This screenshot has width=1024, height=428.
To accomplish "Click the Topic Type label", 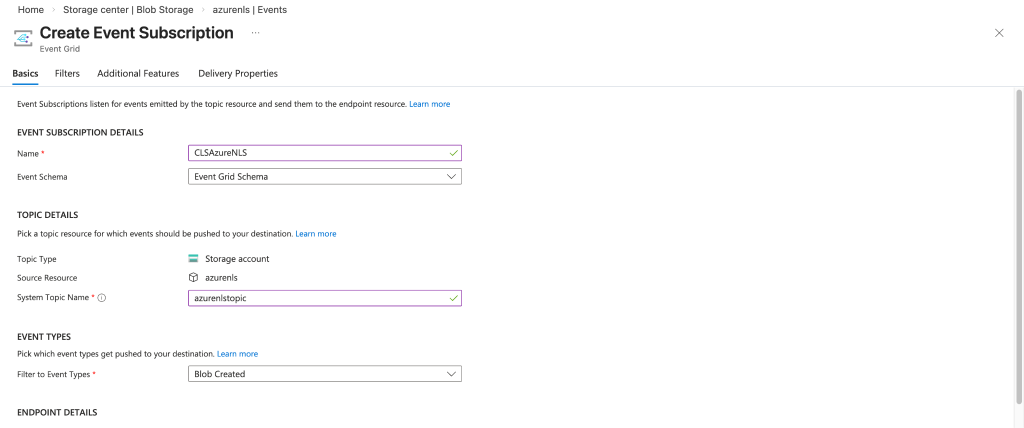I will tap(37, 259).
